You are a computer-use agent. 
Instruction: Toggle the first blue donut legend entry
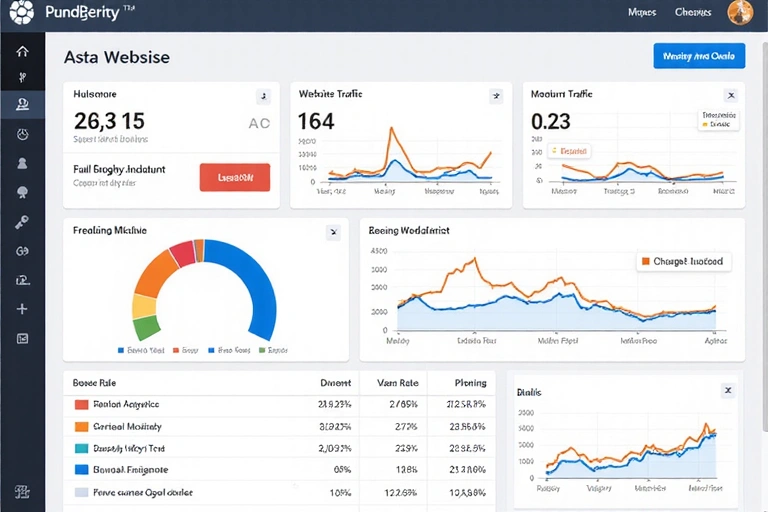click(x=141, y=350)
